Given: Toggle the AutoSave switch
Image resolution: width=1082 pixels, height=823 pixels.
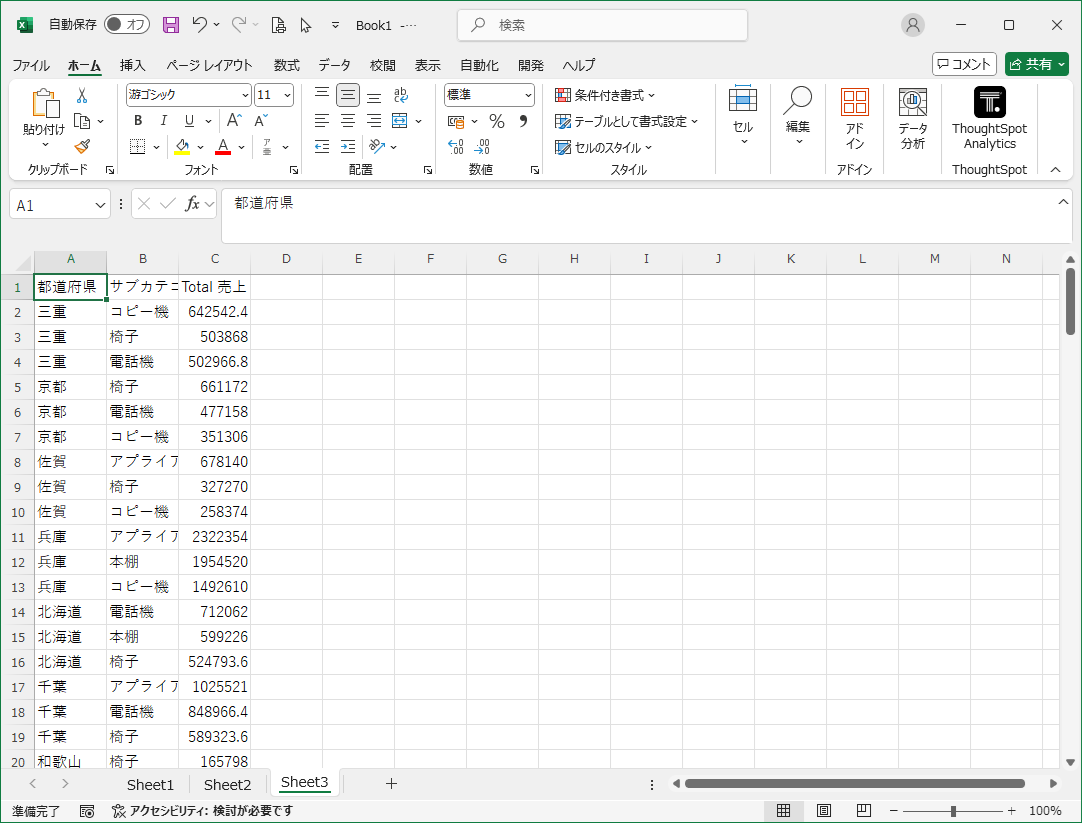Looking at the screenshot, I should tap(127, 25).
